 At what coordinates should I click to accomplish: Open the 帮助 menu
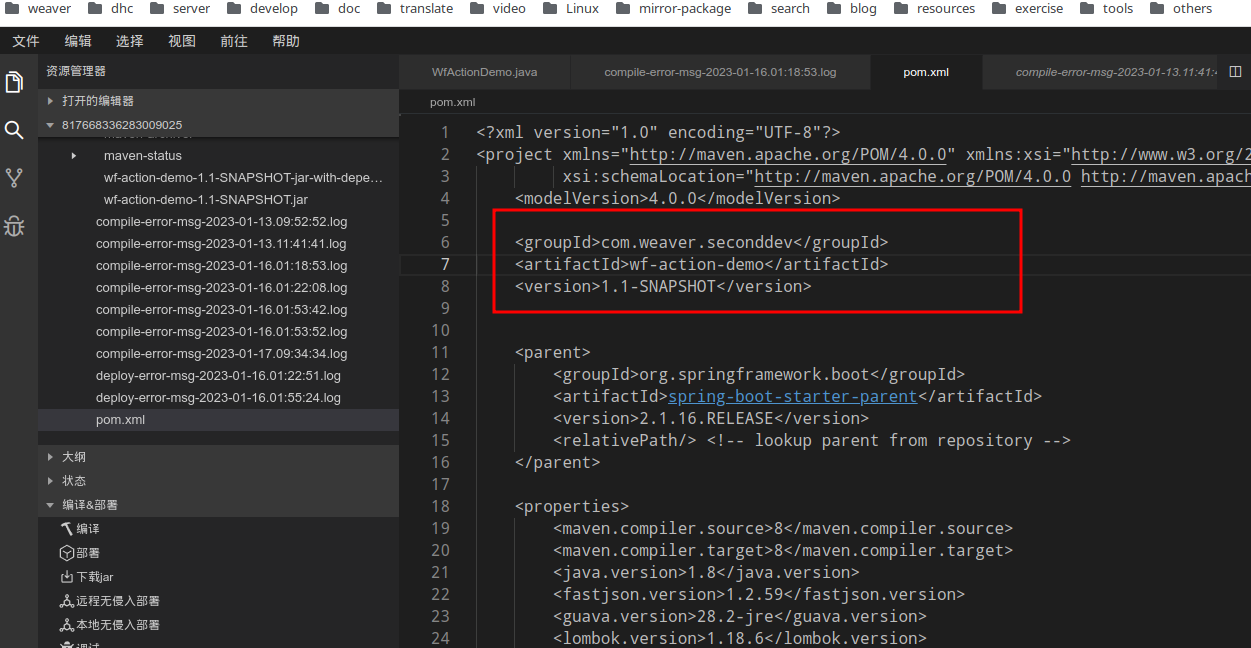click(286, 41)
